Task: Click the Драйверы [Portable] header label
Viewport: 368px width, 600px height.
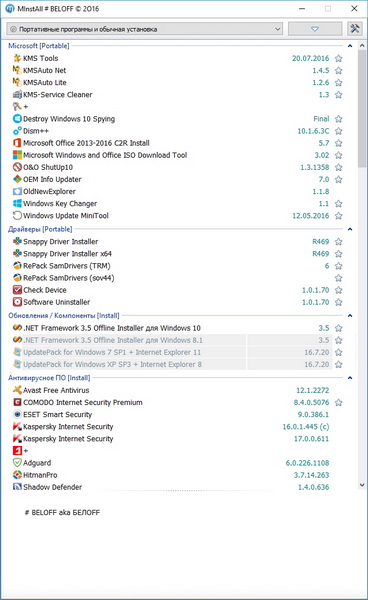Action: point(40,229)
